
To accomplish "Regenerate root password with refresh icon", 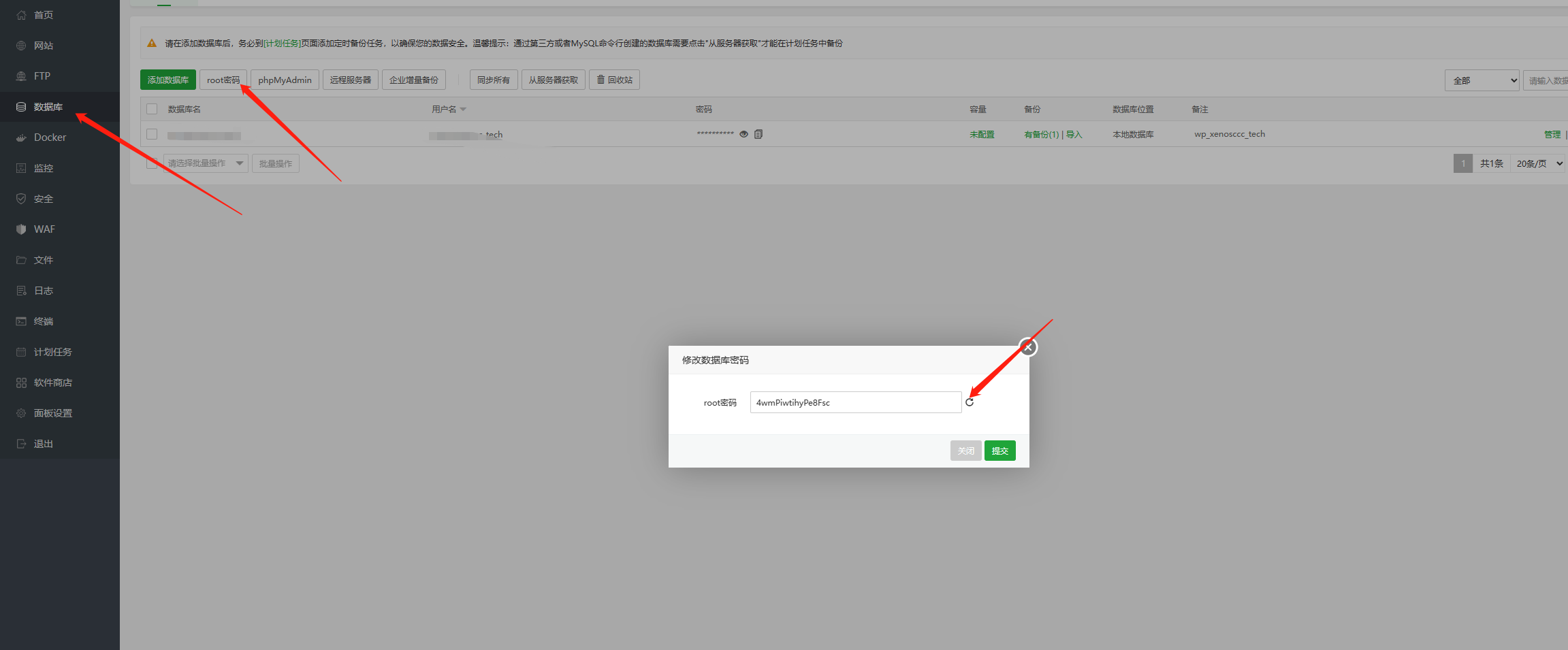I will point(970,402).
